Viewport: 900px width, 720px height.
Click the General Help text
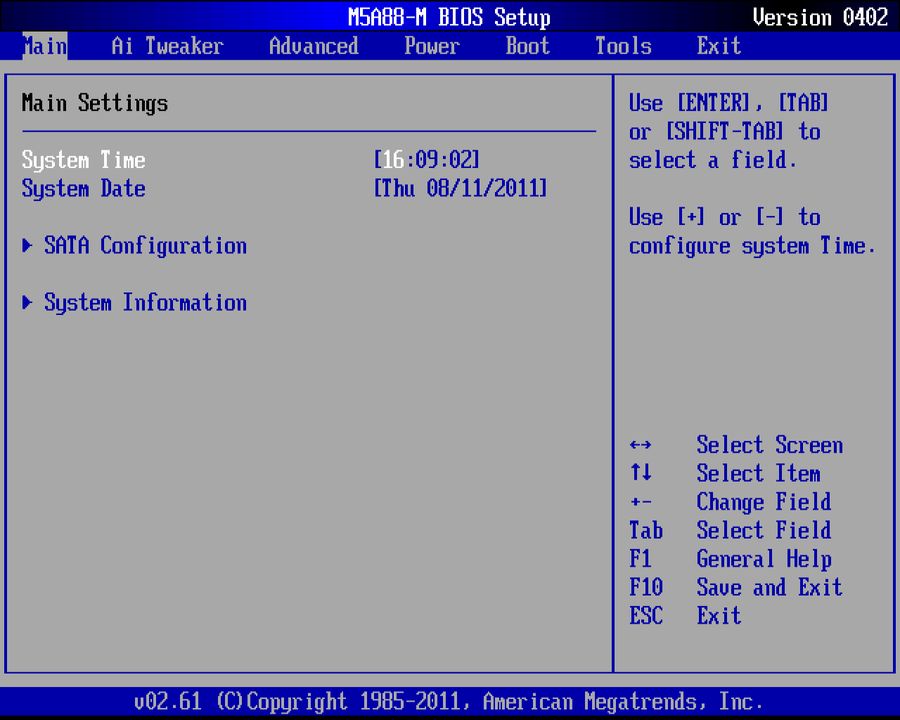tap(764, 559)
